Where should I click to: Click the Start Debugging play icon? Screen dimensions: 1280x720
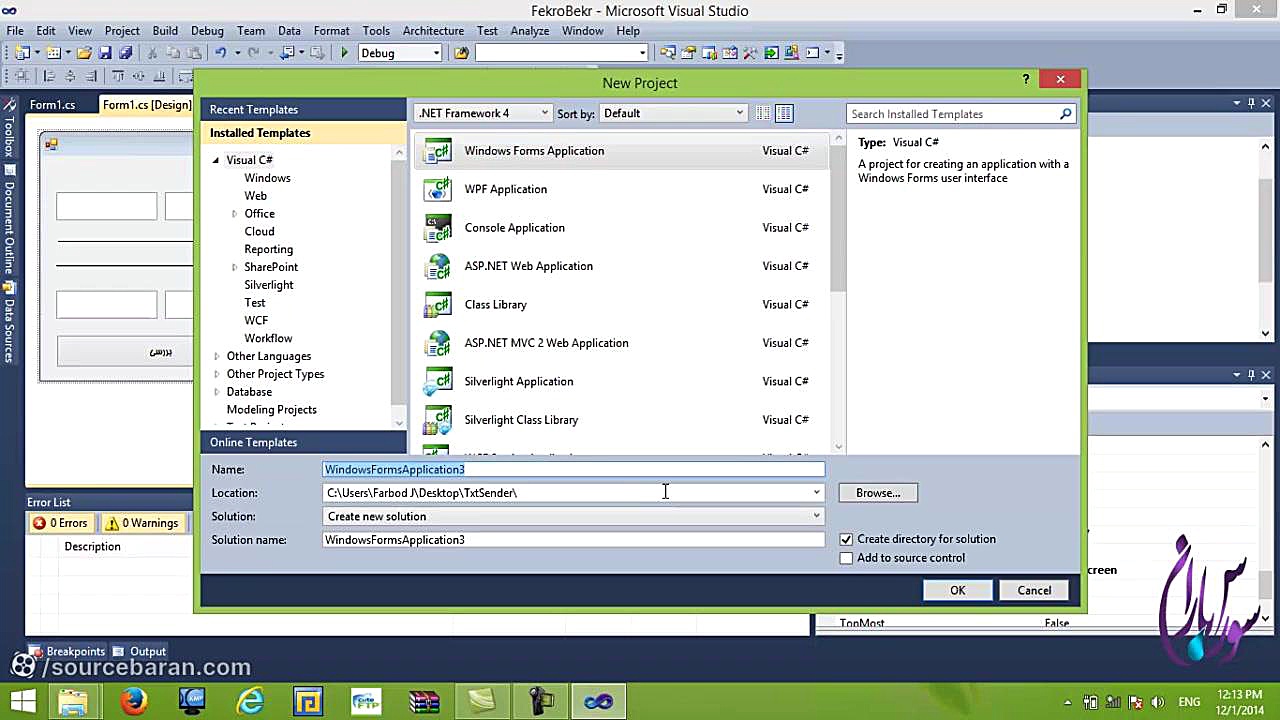(x=345, y=53)
